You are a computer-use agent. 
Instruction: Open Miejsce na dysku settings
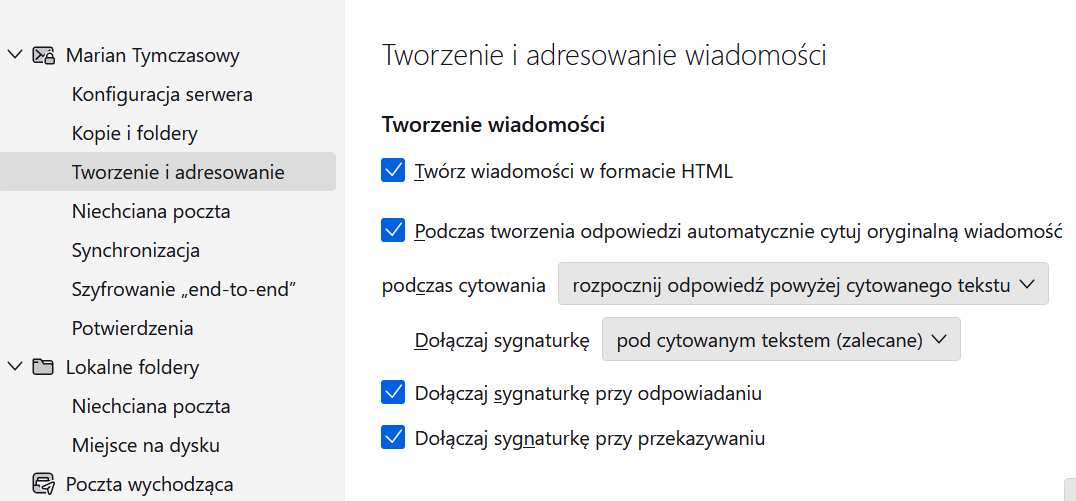pos(146,445)
